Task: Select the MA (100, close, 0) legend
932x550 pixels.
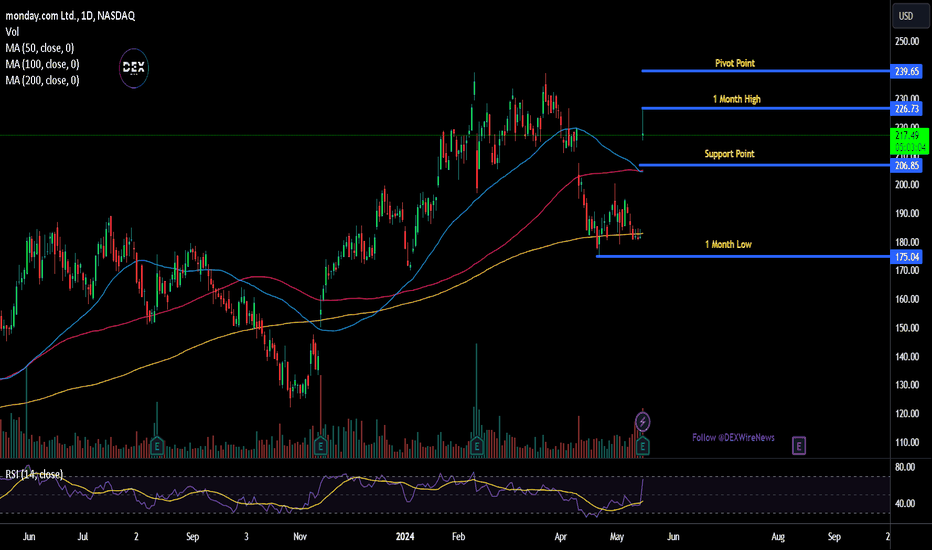Action: [42, 64]
